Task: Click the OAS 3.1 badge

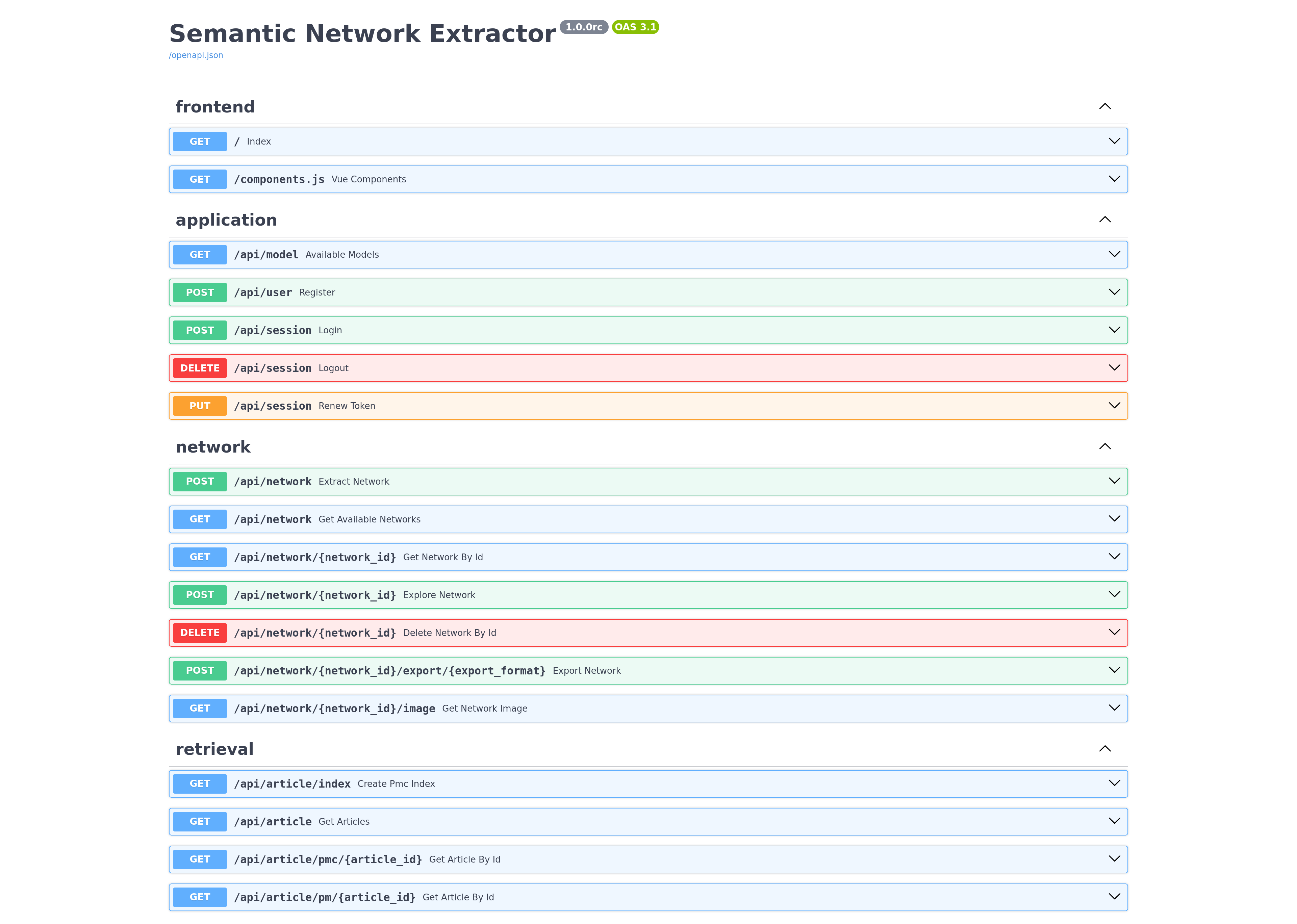Action: coord(635,27)
